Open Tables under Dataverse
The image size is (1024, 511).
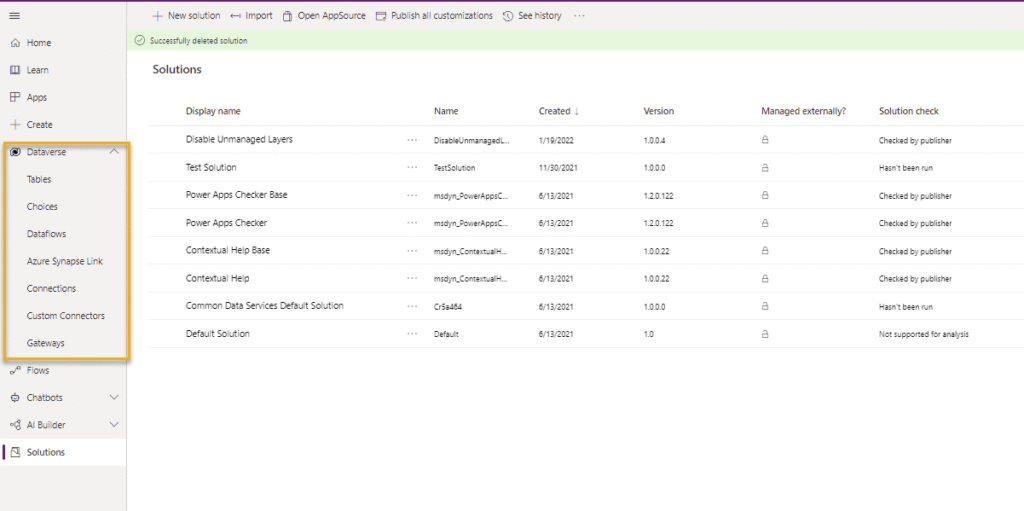coord(39,179)
